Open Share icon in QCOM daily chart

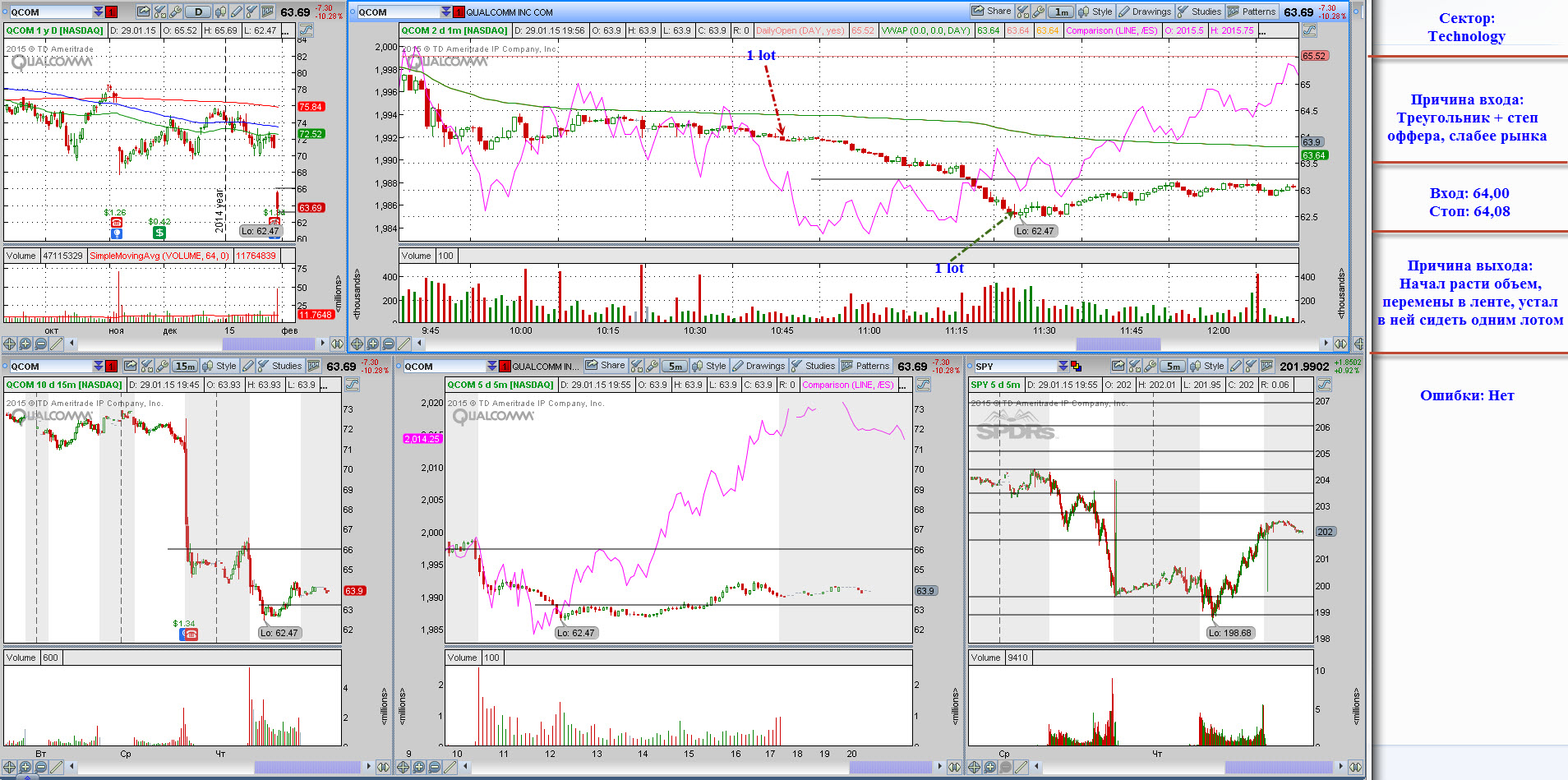click(143, 12)
